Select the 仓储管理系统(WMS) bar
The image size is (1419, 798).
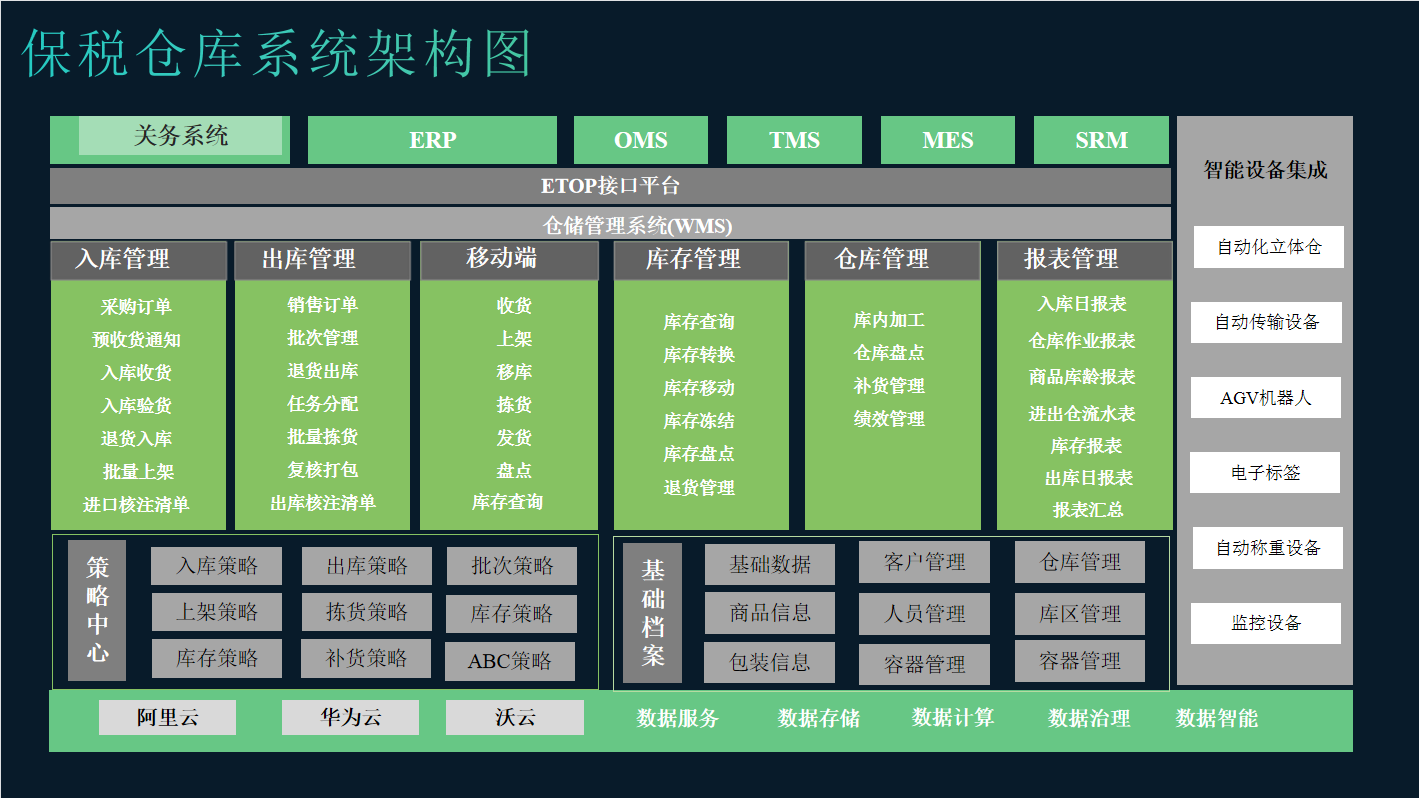[610, 224]
